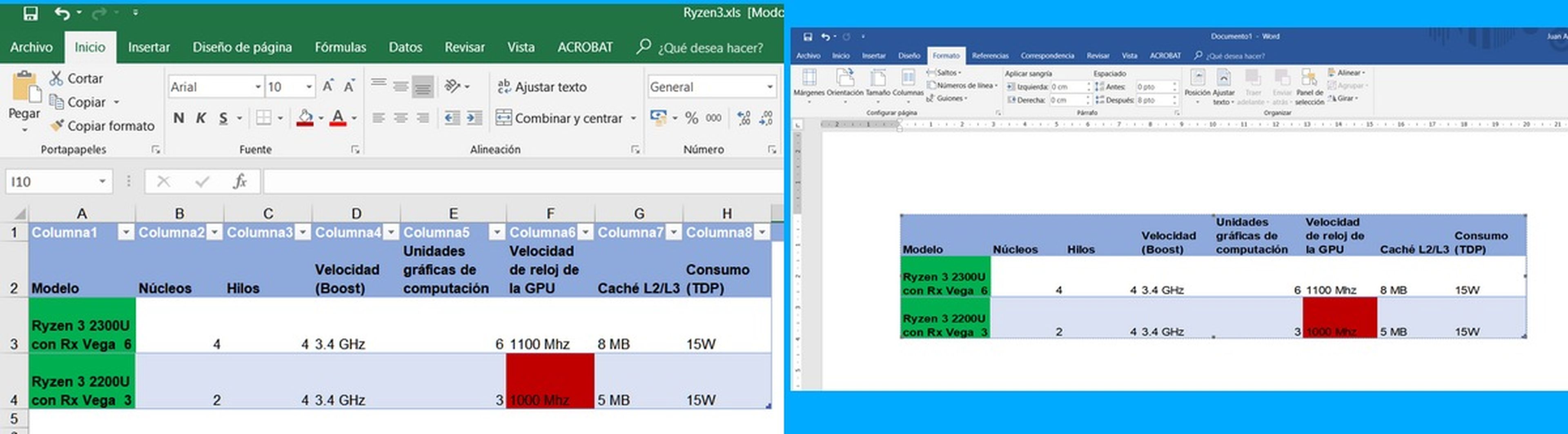
Task: Open Excel Fórmulas tab
Action: pyautogui.click(x=340, y=47)
